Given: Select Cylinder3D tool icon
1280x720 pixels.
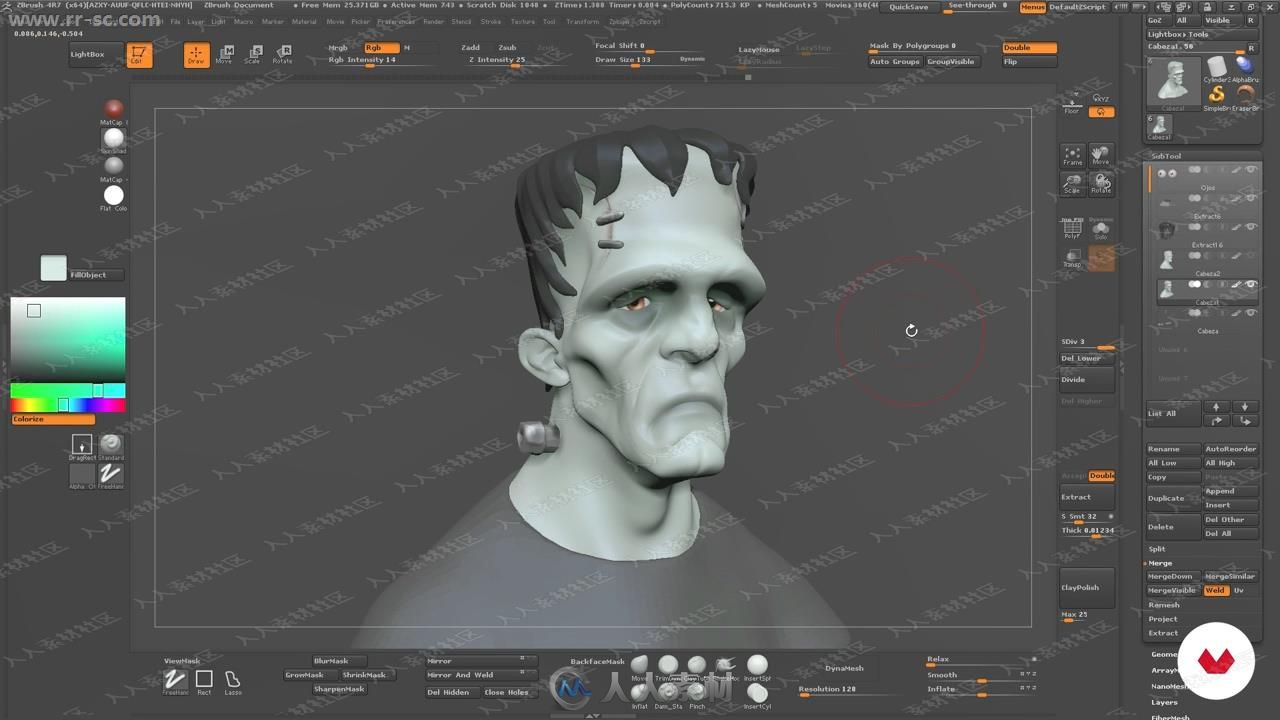Looking at the screenshot, I should [1217, 68].
